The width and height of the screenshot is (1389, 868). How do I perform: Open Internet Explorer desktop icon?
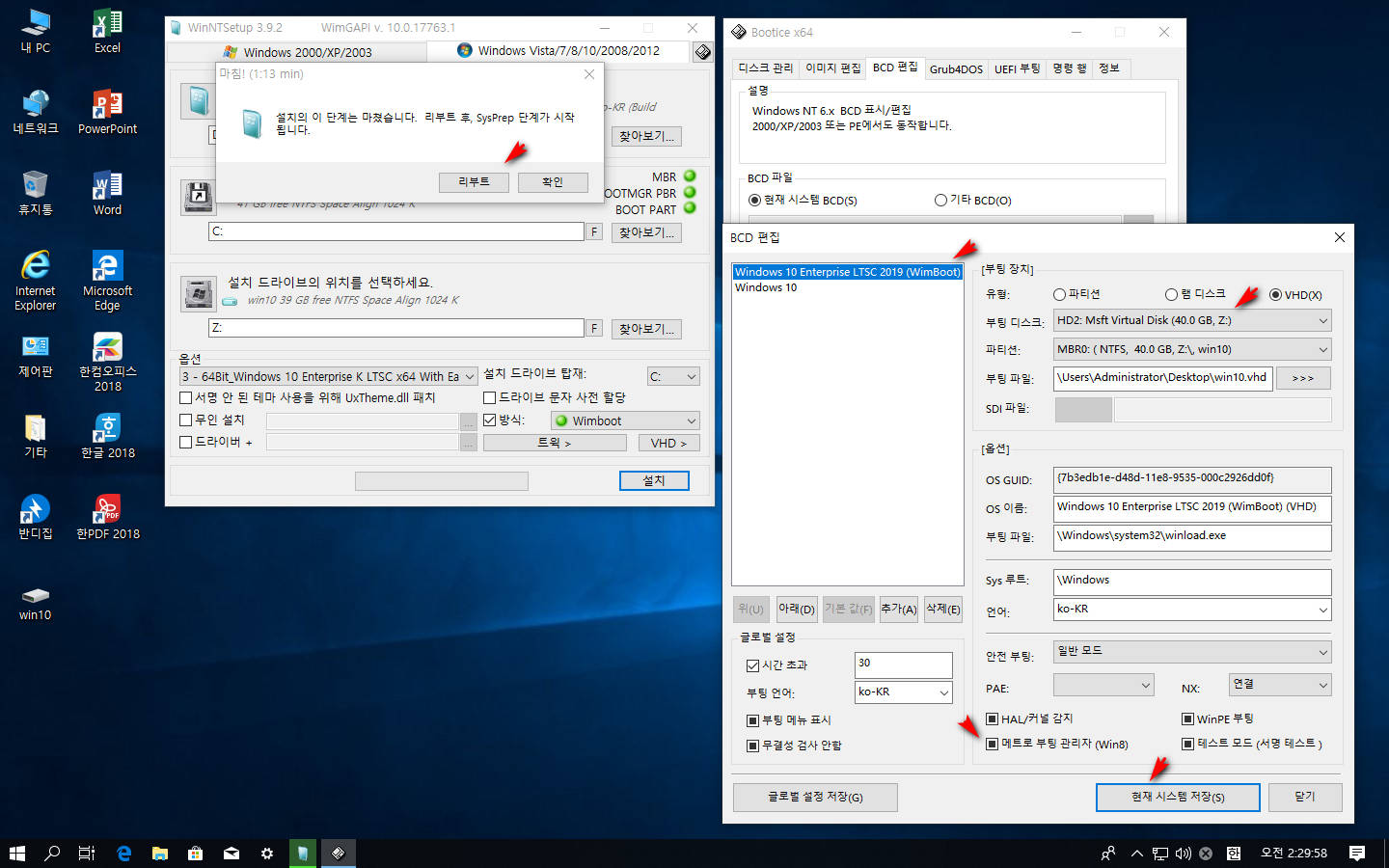tap(36, 281)
